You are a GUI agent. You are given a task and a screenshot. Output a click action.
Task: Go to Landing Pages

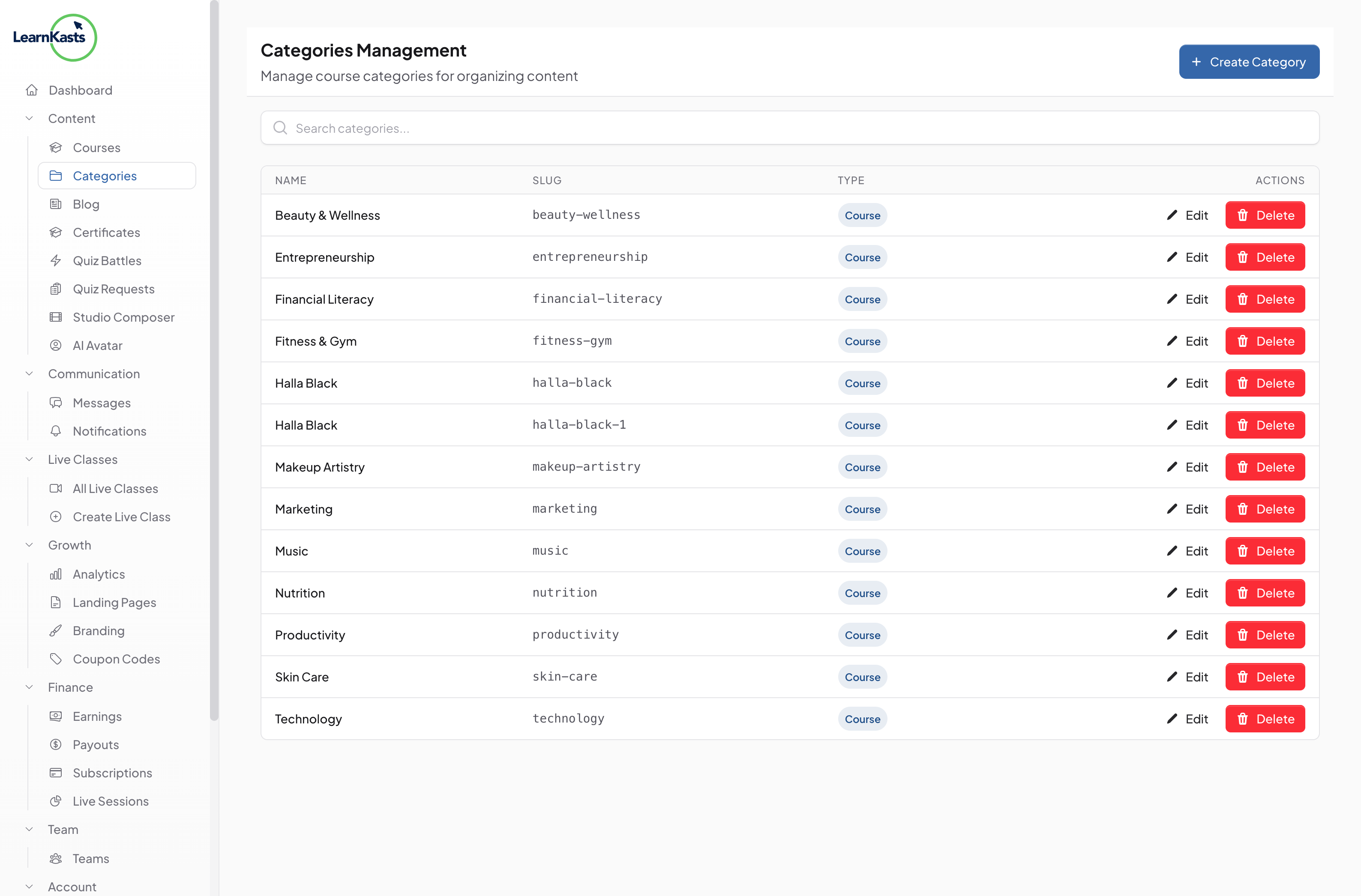coord(117,602)
